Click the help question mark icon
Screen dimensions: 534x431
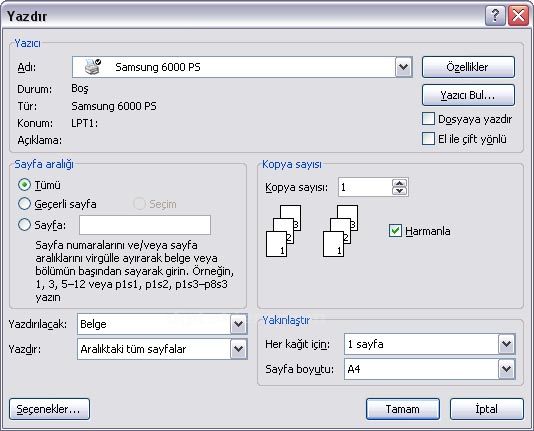pos(495,16)
